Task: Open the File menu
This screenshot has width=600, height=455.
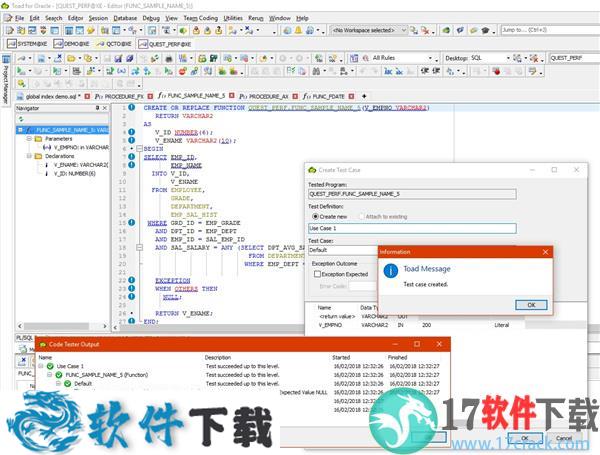Action: [x=20, y=18]
